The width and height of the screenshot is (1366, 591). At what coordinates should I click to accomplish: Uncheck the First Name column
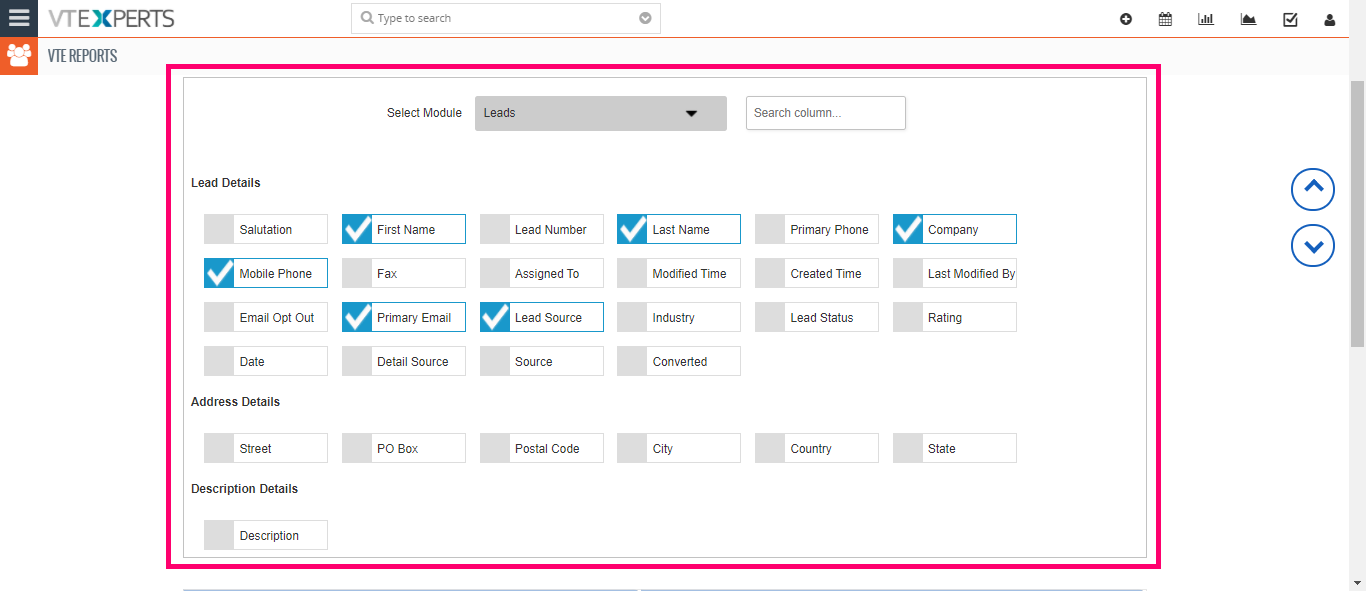tap(357, 229)
